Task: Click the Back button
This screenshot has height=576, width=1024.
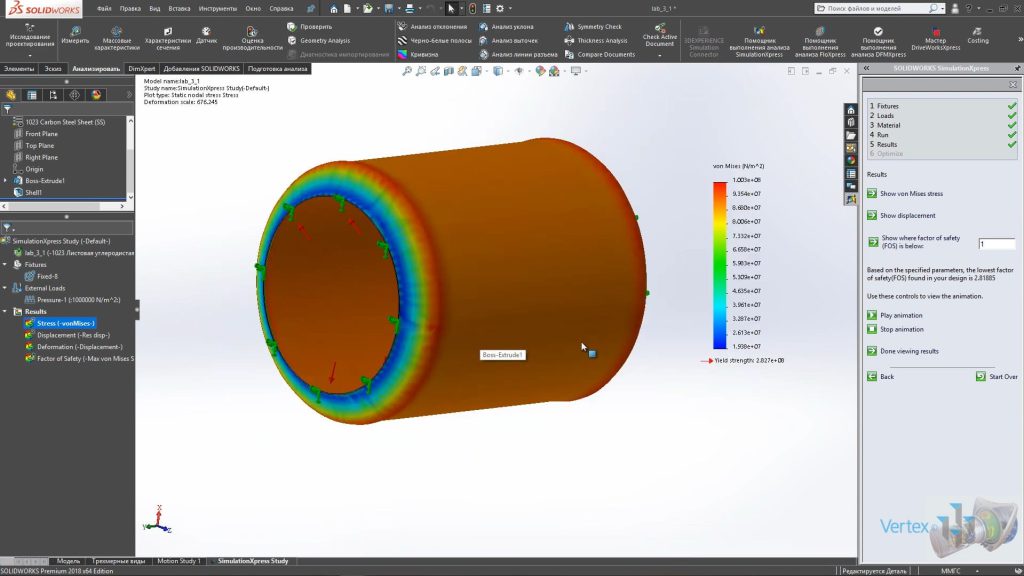Action: coord(880,377)
